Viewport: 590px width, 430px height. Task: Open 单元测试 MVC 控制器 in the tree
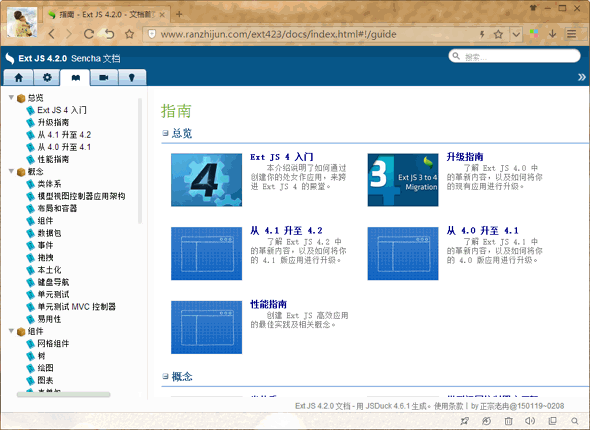pyautogui.click(x=76, y=307)
